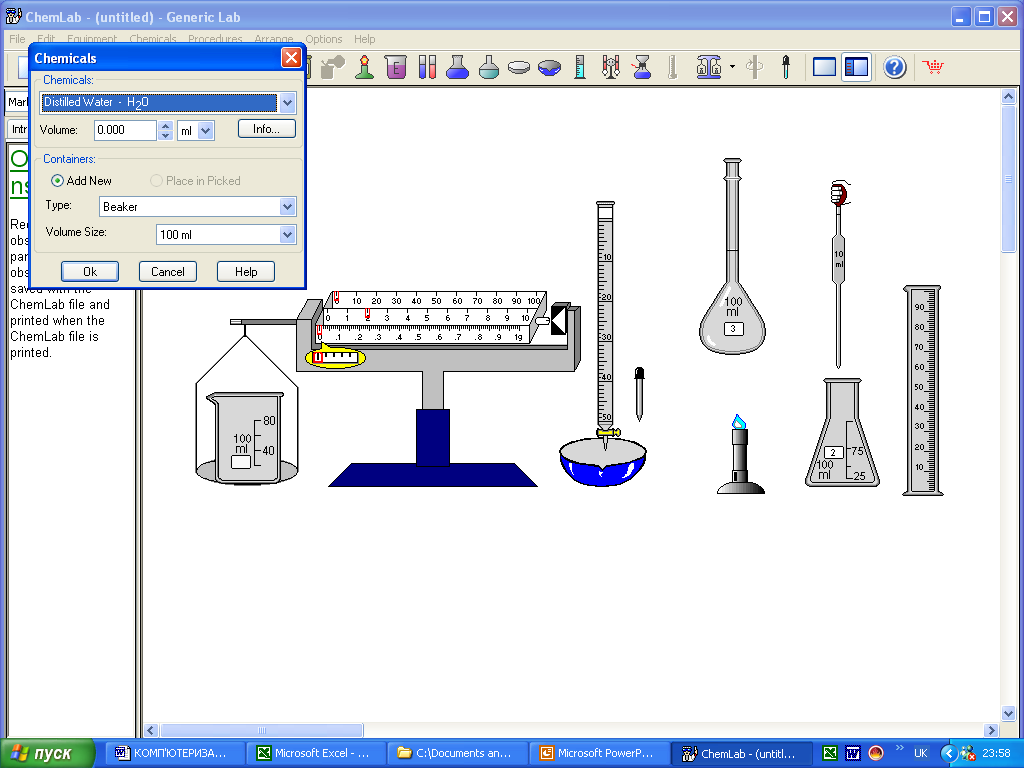Open the Chemicals dropdown showing Distilled Water
This screenshot has width=1024, height=768.
click(x=287, y=103)
